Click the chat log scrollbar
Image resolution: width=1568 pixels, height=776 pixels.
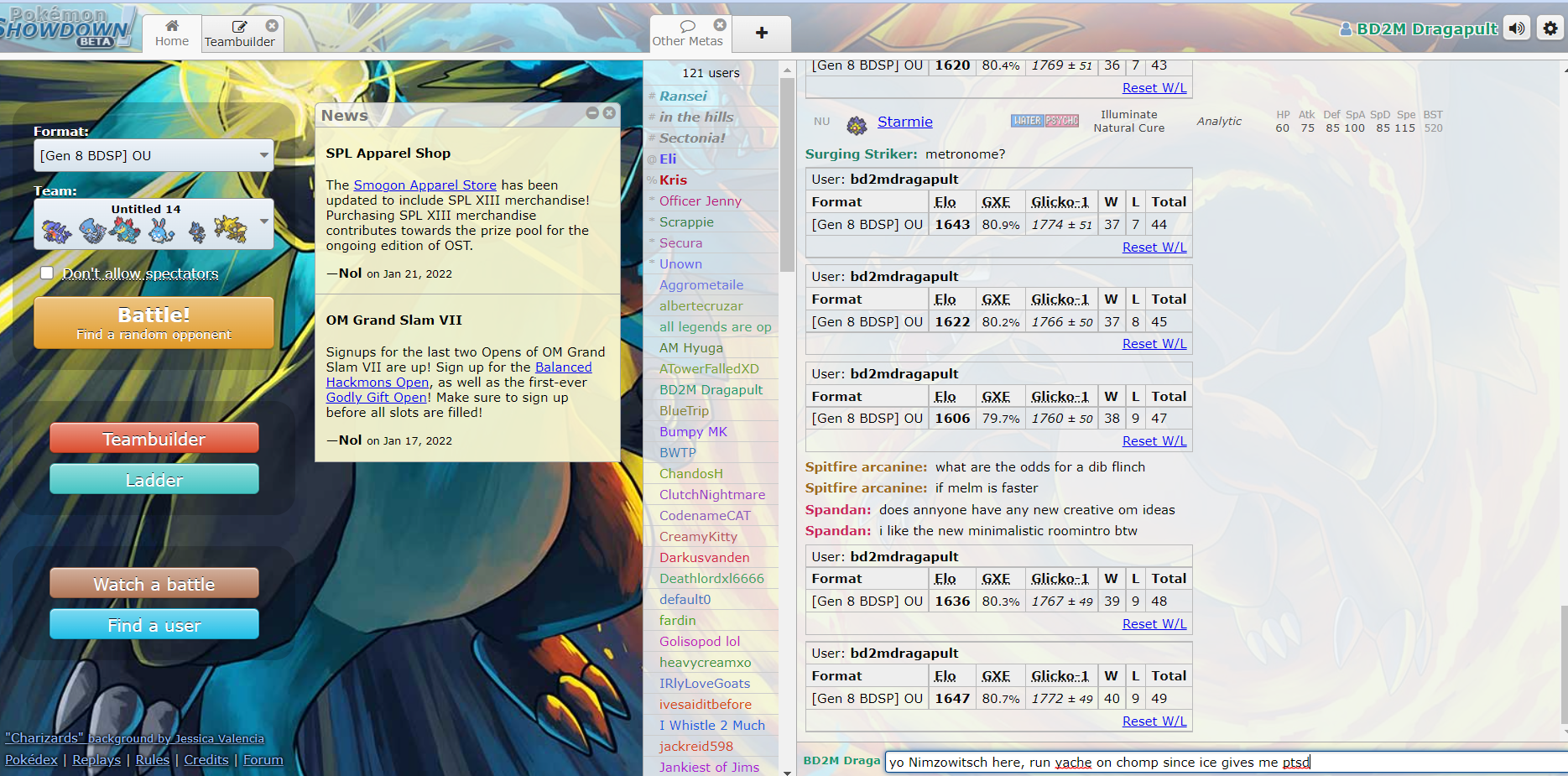click(1564, 663)
